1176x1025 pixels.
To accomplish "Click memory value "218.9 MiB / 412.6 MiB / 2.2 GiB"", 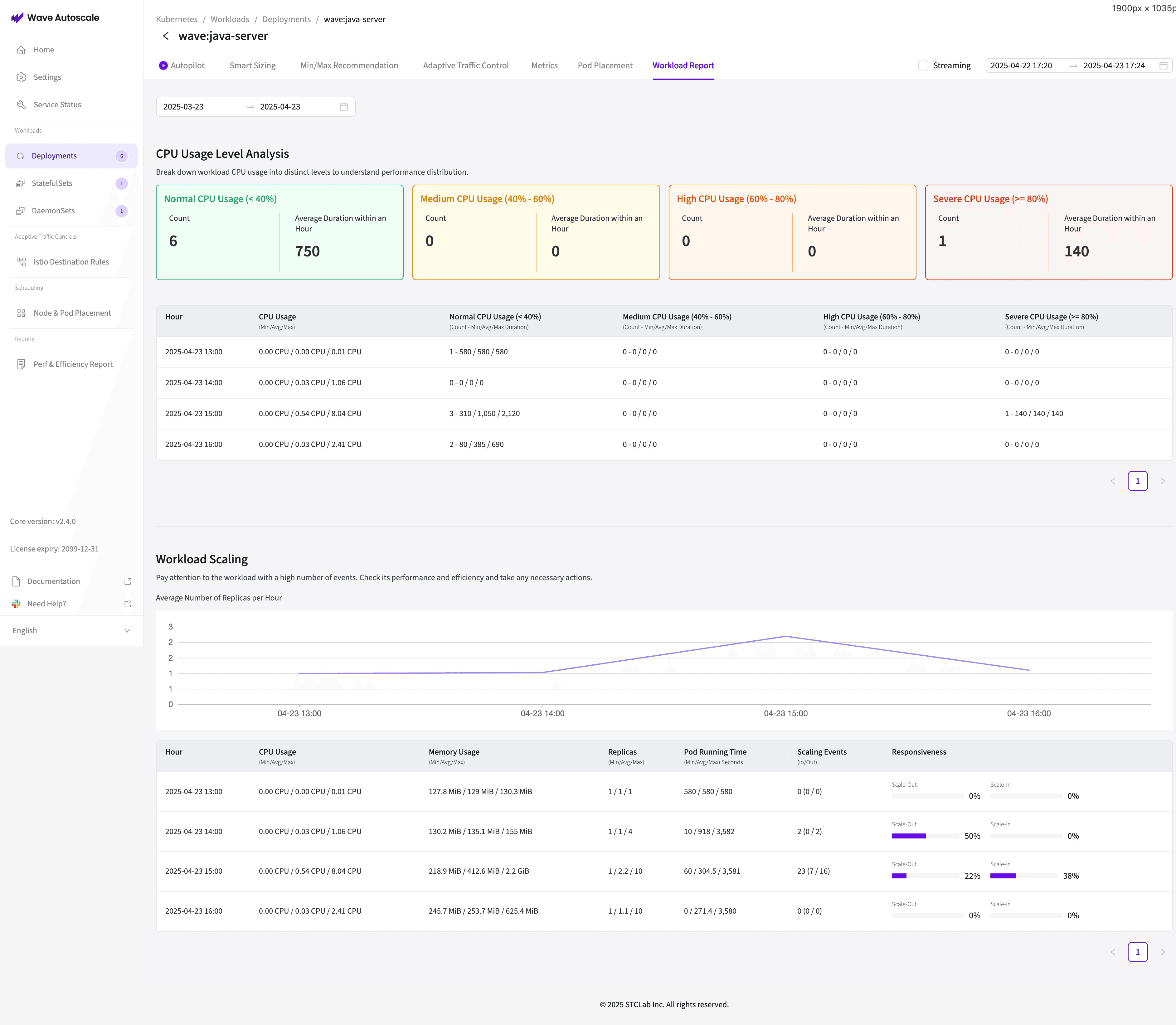I will 479,871.
